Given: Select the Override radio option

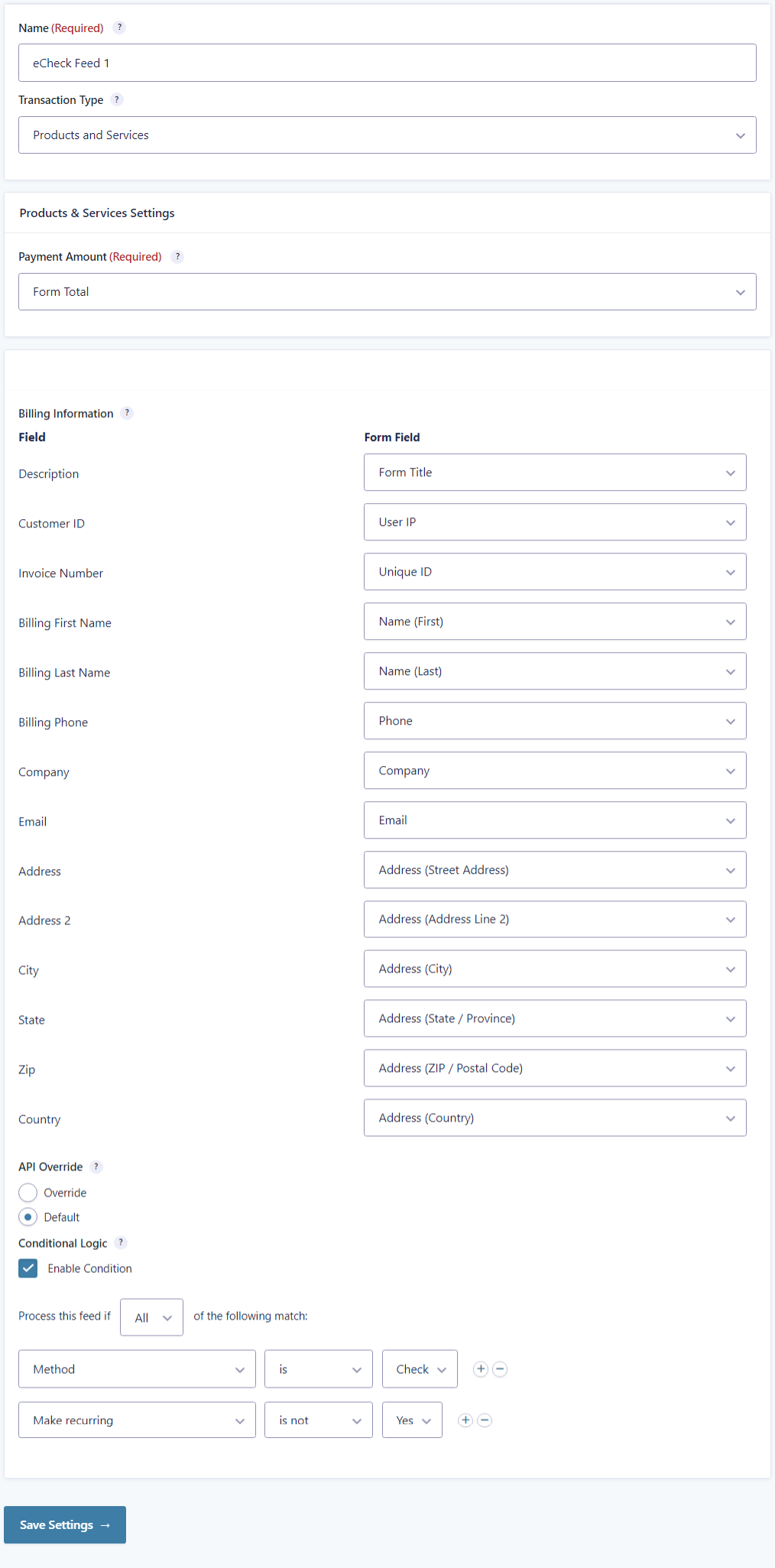Looking at the screenshot, I should 28,1193.
